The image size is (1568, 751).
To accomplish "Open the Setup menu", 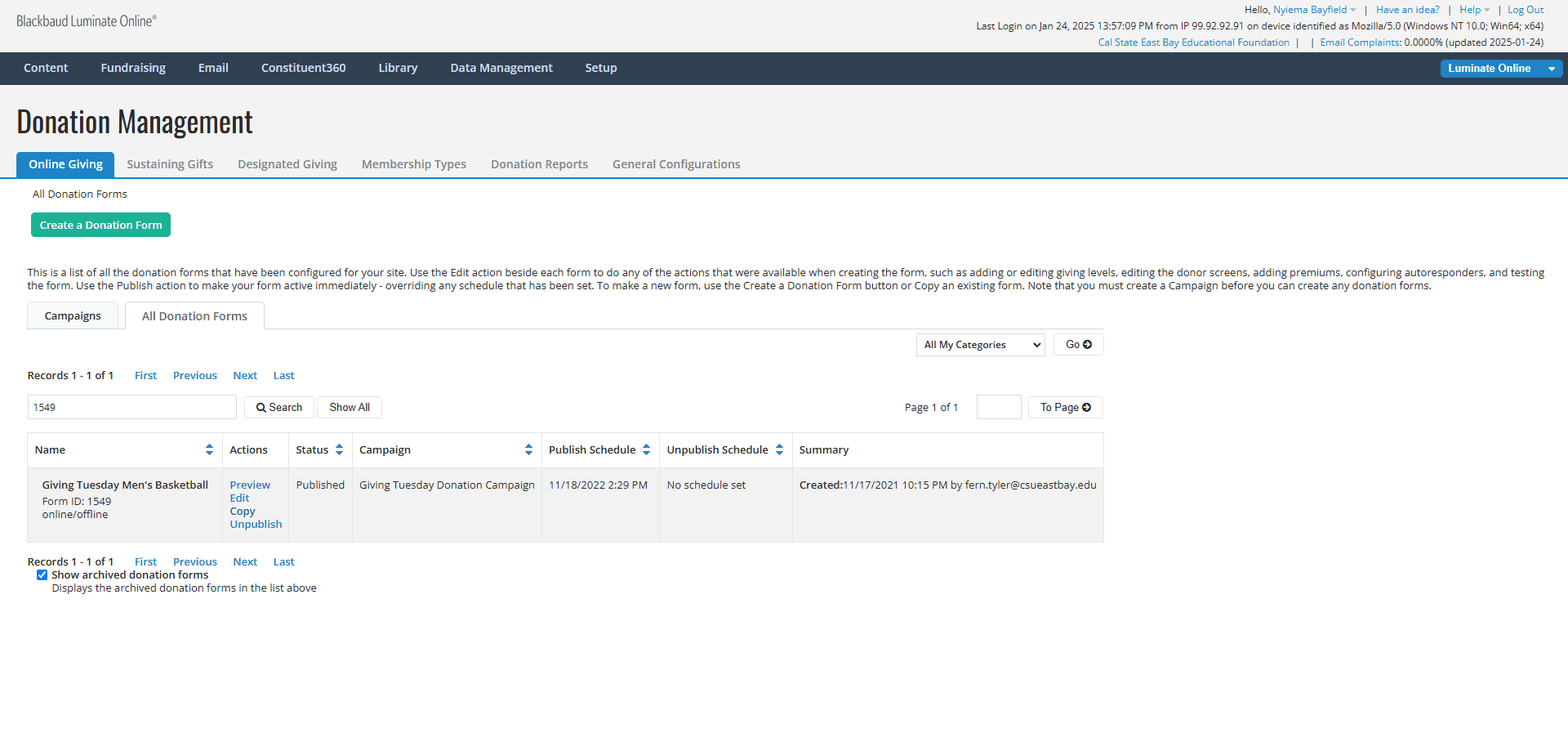I will click(x=601, y=68).
